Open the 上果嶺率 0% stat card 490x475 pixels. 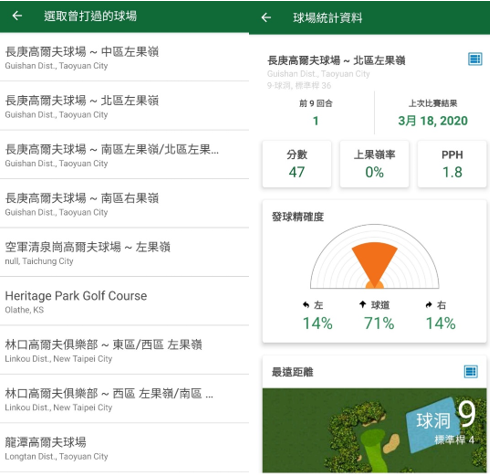[x=374, y=164]
